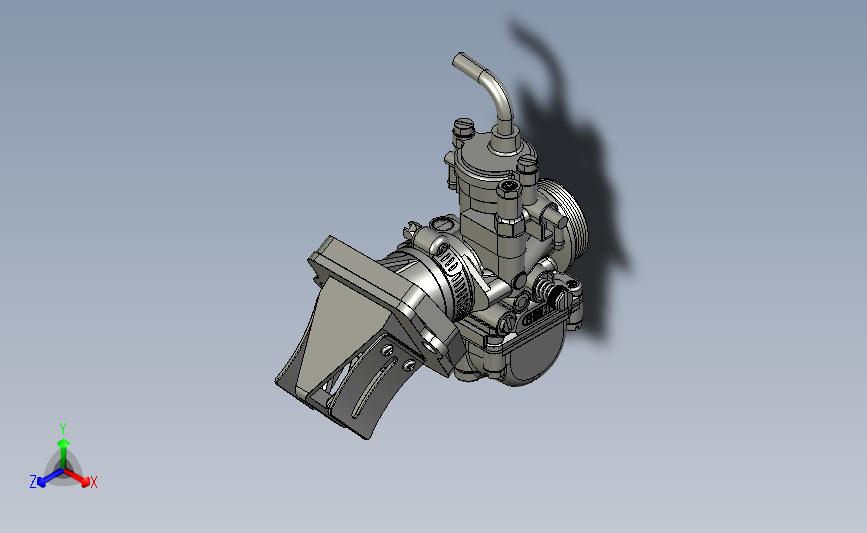Click the green Y axis of the triad
Screen dimensions: 867x533
pyautogui.click(x=63, y=452)
